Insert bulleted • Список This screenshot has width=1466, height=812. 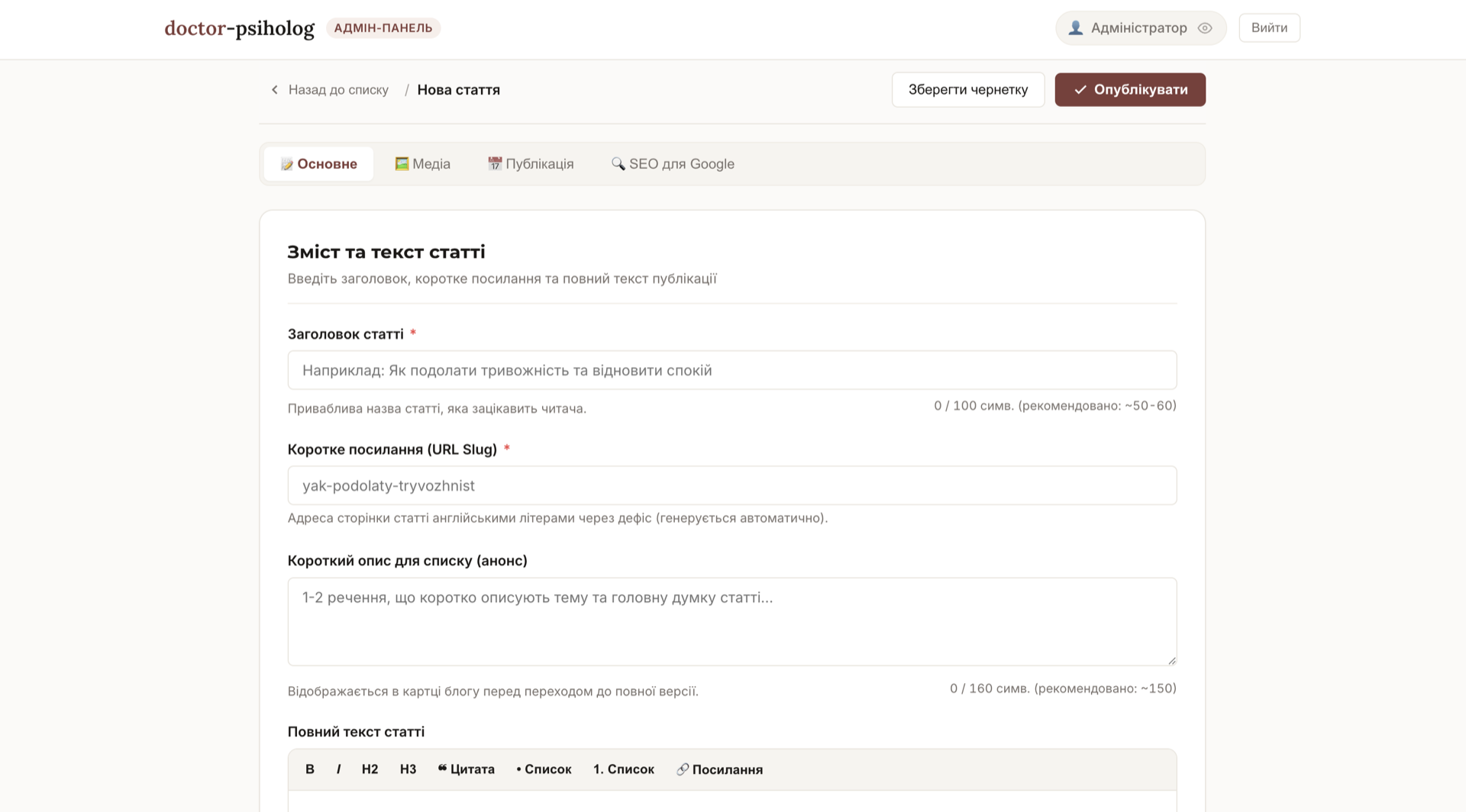[544, 769]
